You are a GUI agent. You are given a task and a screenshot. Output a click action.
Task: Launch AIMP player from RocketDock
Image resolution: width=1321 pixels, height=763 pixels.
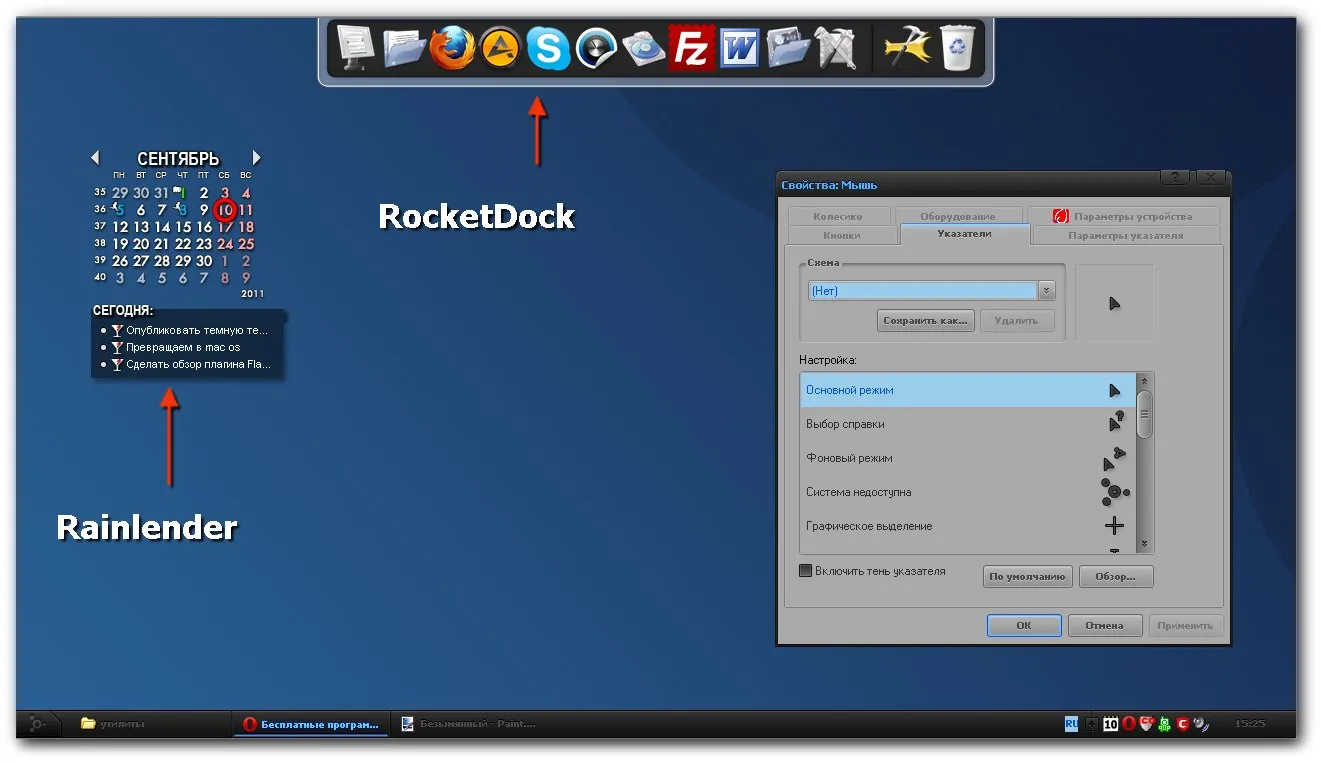pyautogui.click(x=500, y=48)
